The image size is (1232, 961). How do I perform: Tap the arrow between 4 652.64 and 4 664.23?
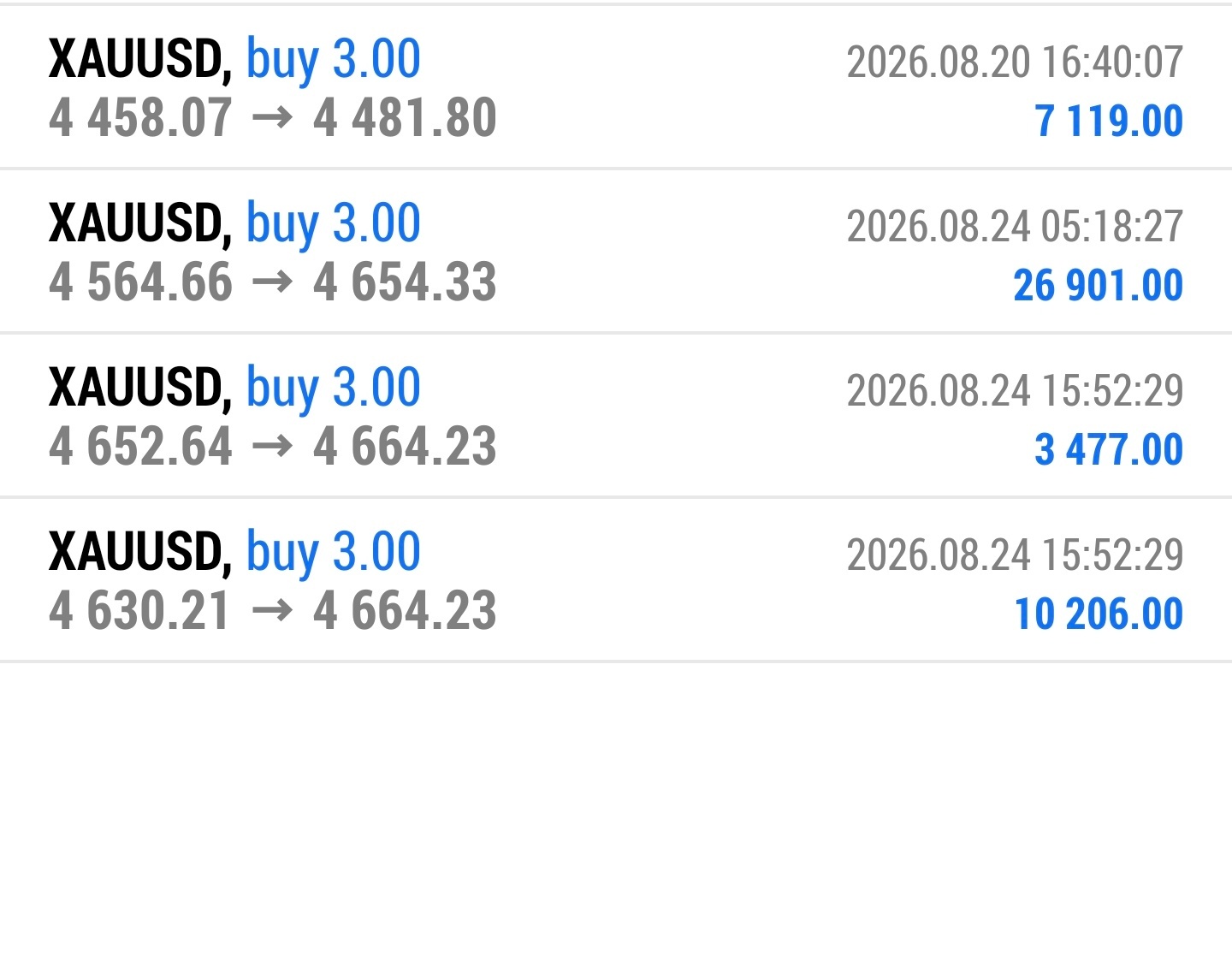(x=273, y=447)
